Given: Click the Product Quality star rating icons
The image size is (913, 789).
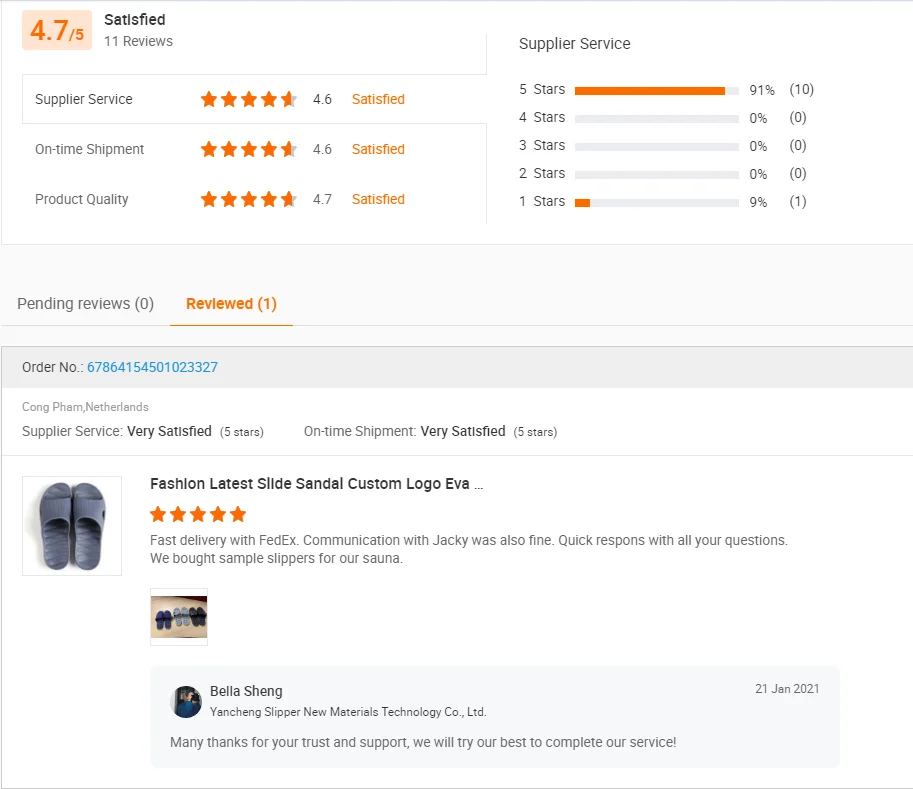Looking at the screenshot, I should tap(249, 199).
